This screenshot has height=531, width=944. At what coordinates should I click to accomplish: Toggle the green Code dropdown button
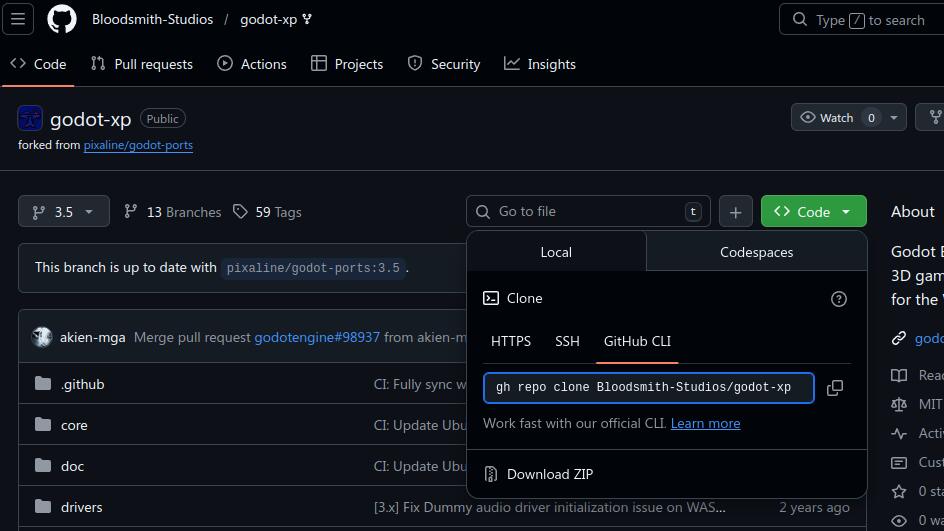pos(813,212)
